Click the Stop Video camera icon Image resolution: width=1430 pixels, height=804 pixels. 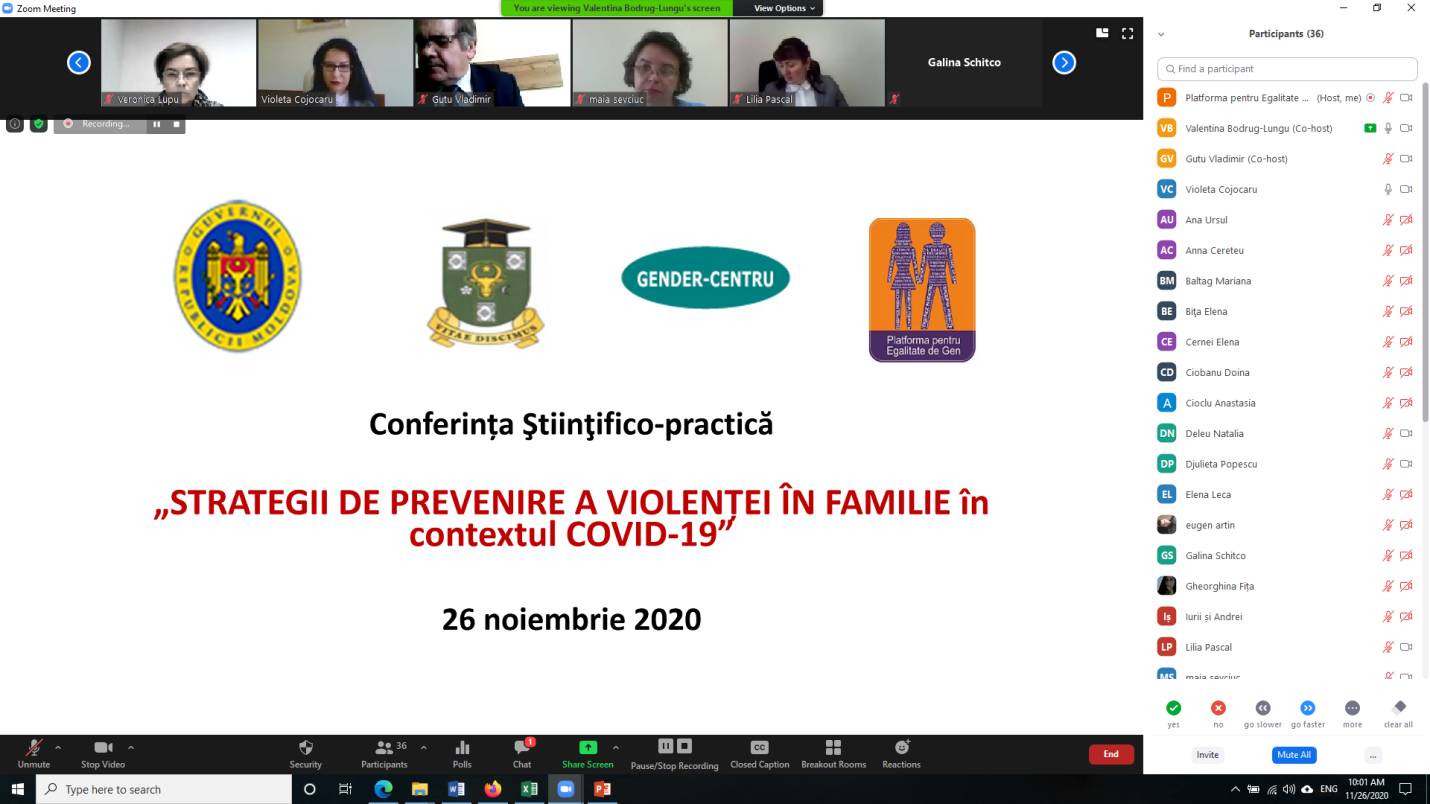[x=103, y=748]
